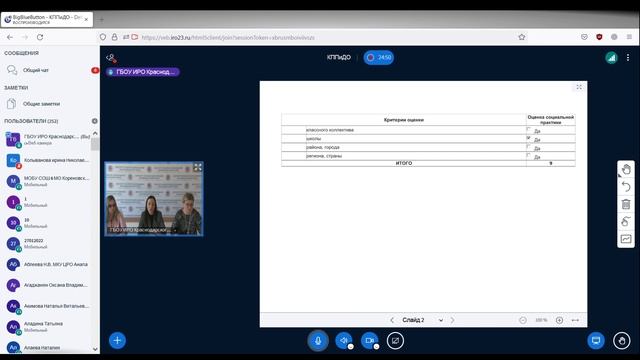Go forward in the browser

pyautogui.click(x=25, y=37)
